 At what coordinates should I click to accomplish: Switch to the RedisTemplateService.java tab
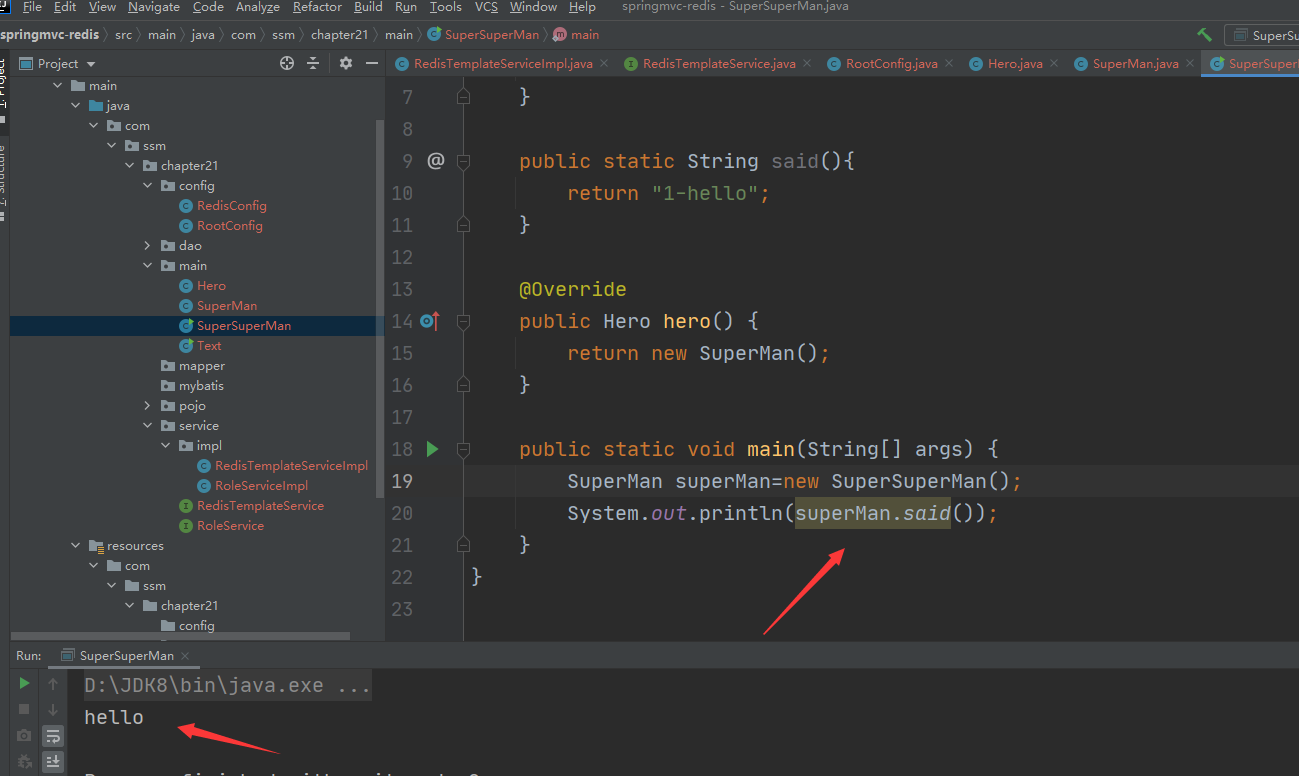click(x=719, y=63)
